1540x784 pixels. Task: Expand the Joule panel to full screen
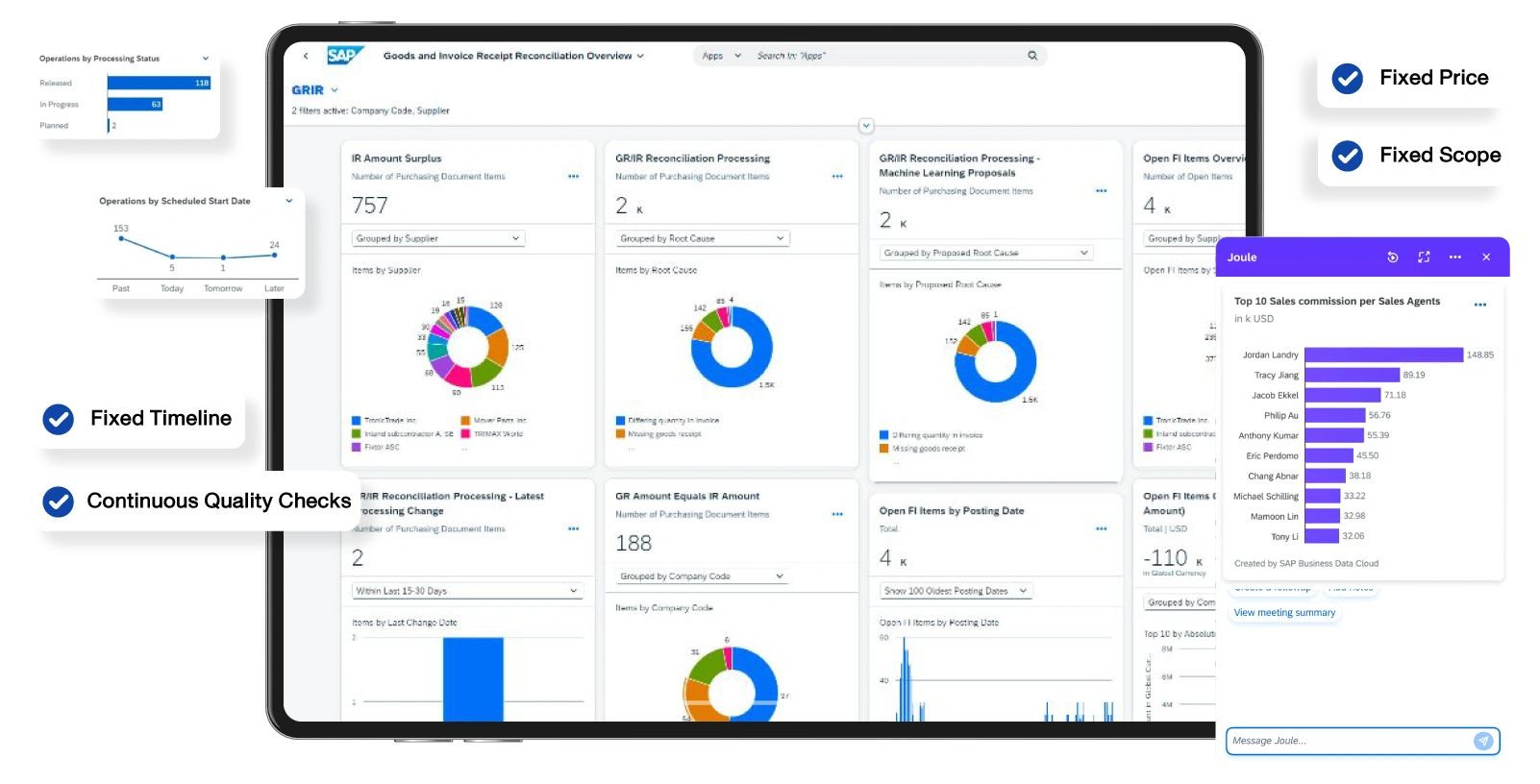[1424, 257]
